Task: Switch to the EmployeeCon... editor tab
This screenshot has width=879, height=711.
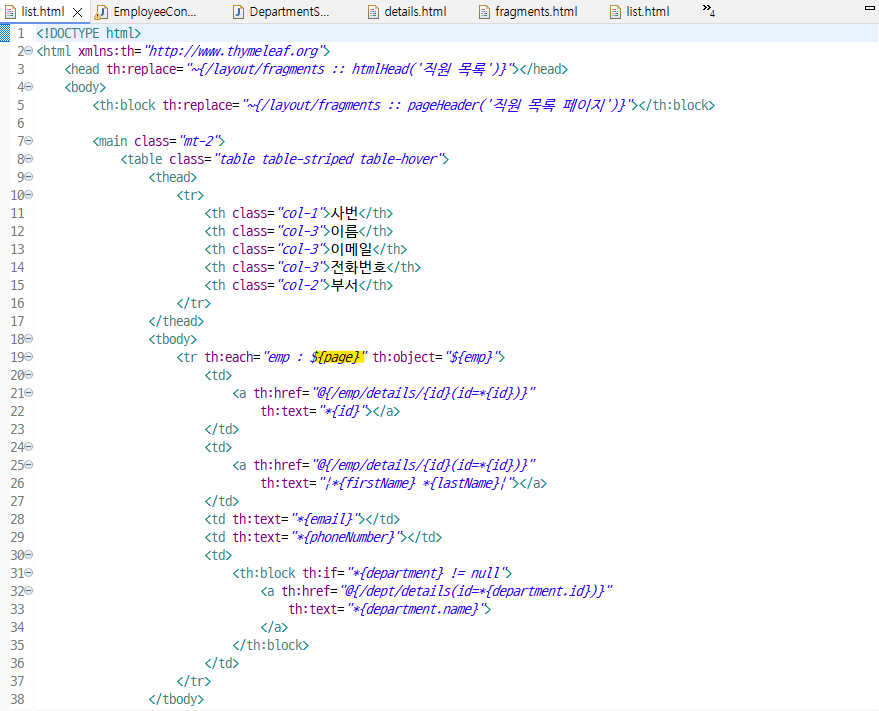Action: click(146, 12)
